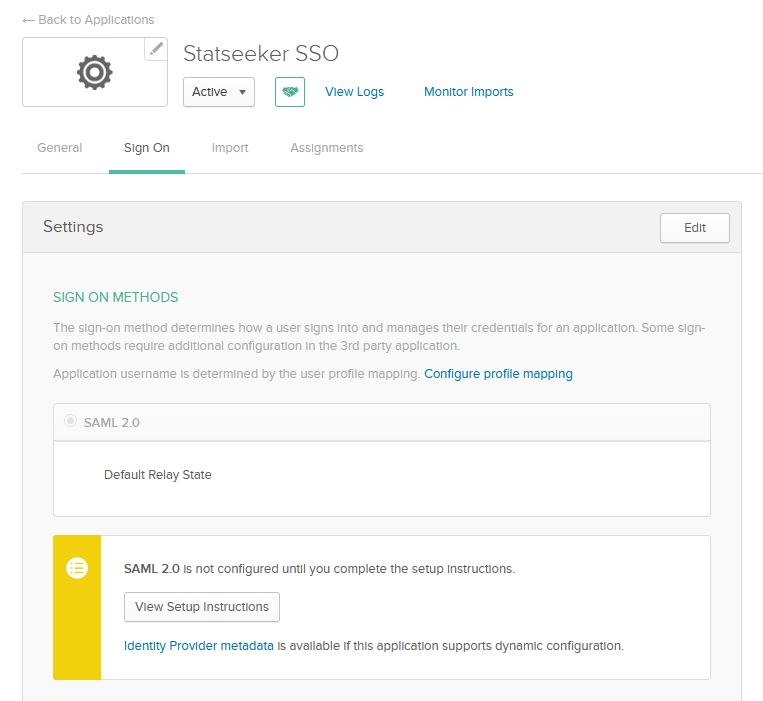Open View Logs link
The width and height of the screenshot is (763, 701).
point(354,92)
